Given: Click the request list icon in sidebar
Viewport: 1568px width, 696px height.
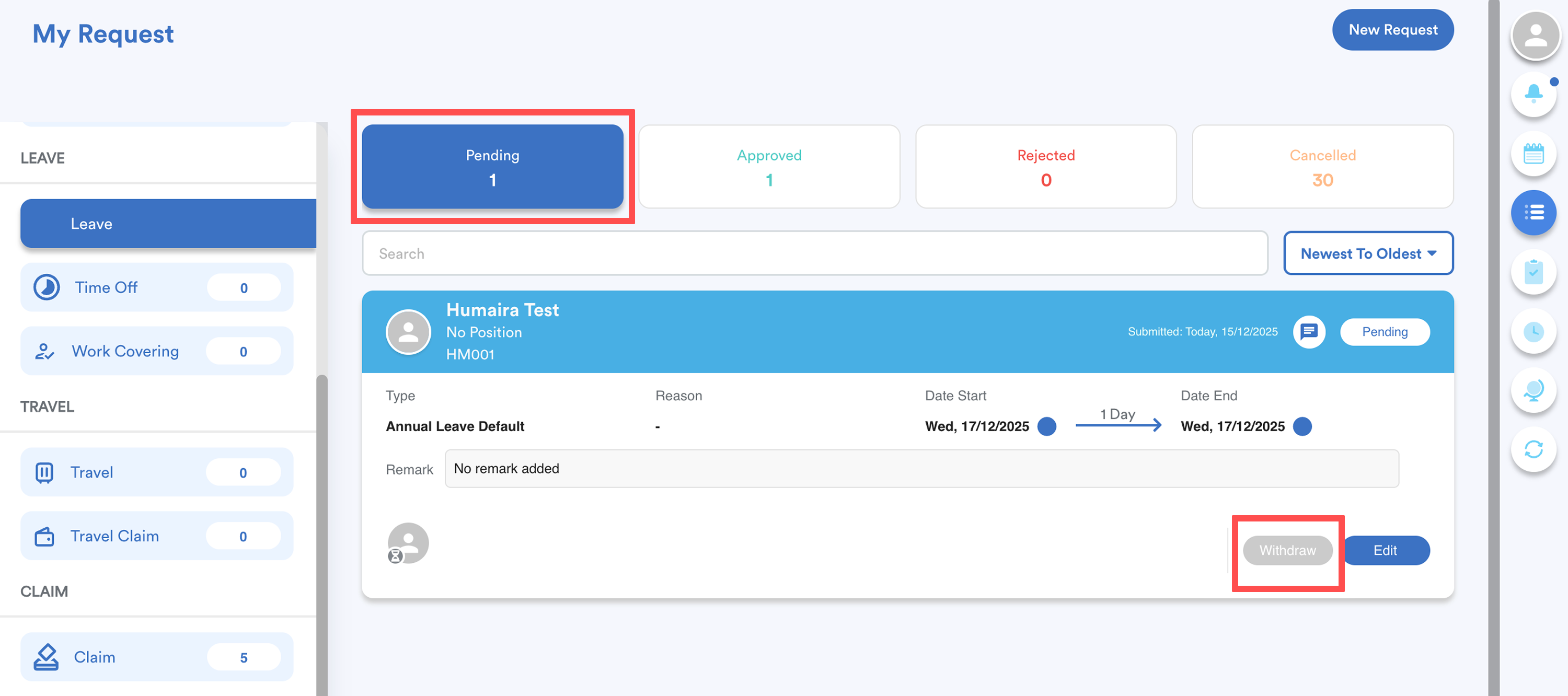Looking at the screenshot, I should pyautogui.click(x=1534, y=212).
